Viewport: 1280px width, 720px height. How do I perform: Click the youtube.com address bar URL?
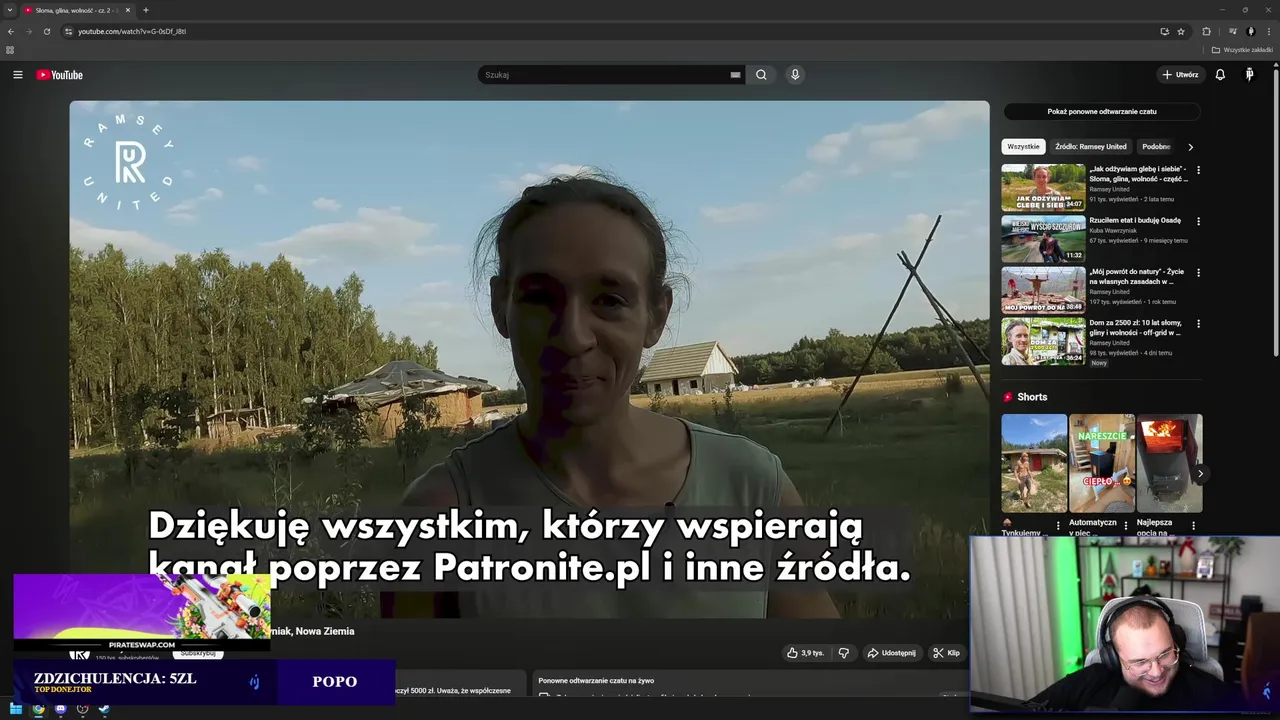click(x=132, y=31)
